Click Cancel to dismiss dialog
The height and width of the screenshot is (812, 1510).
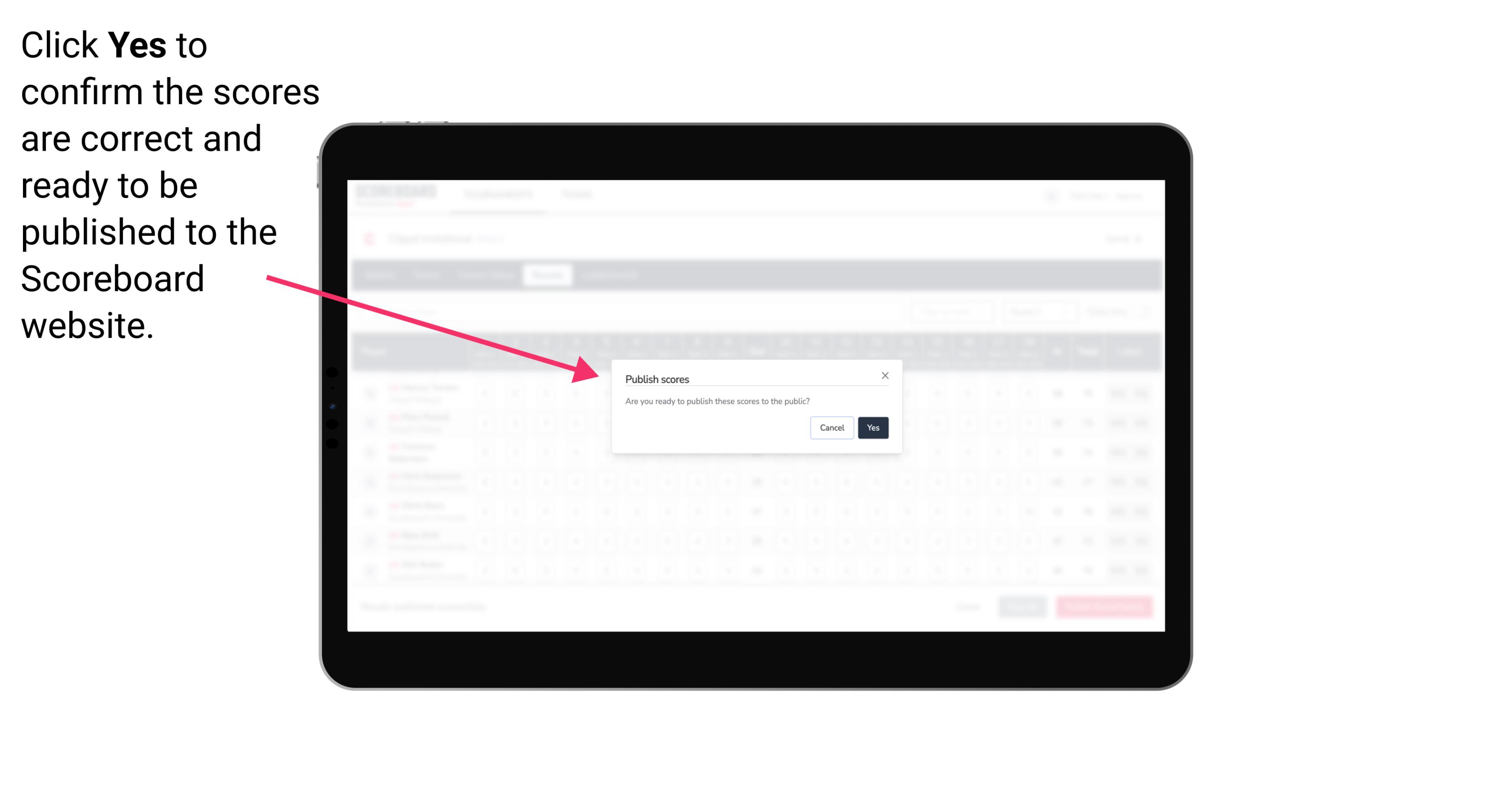[x=832, y=427]
